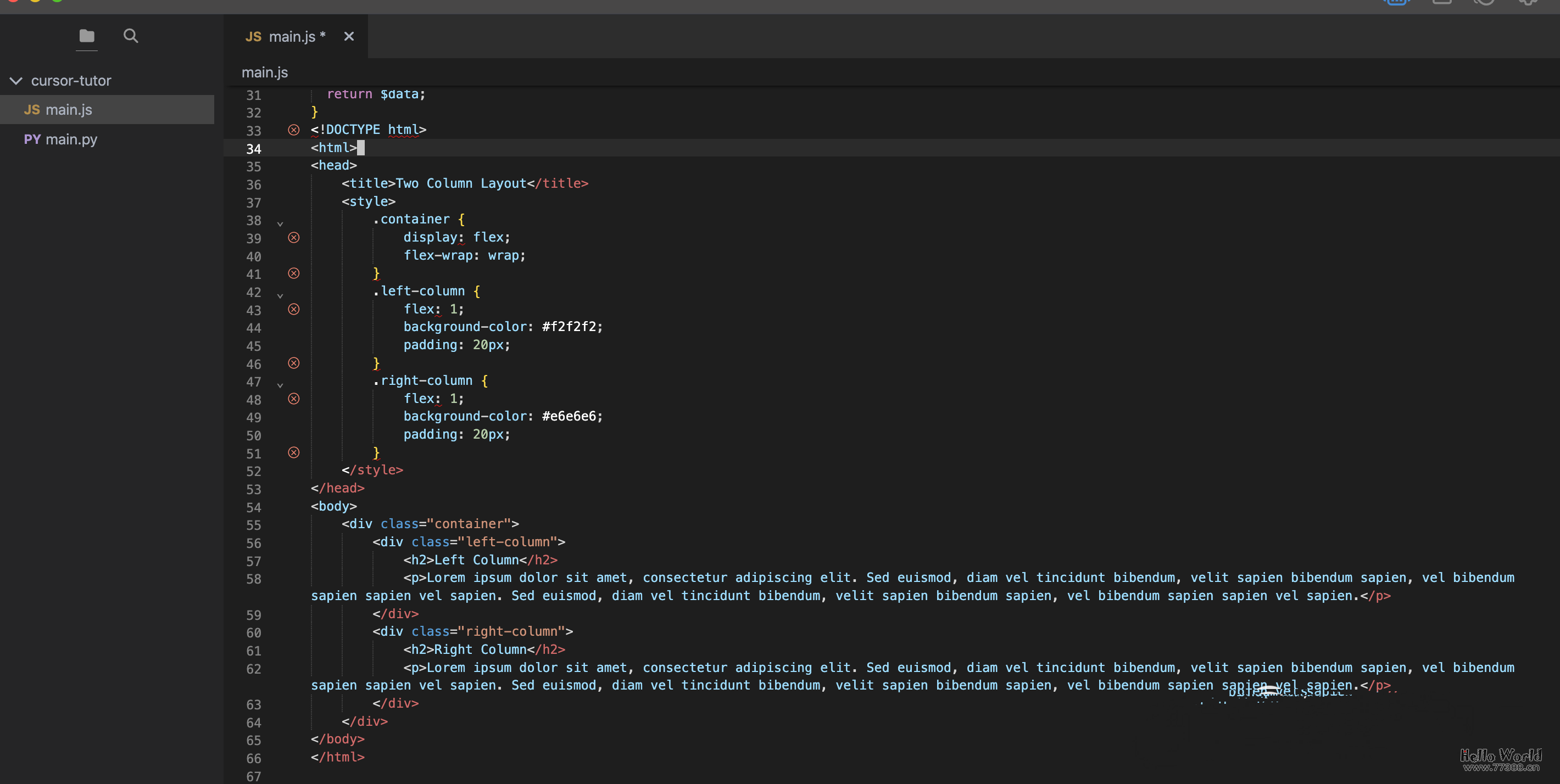The height and width of the screenshot is (784, 1560).
Task: Click error icon on line 51
Action: 294,452
